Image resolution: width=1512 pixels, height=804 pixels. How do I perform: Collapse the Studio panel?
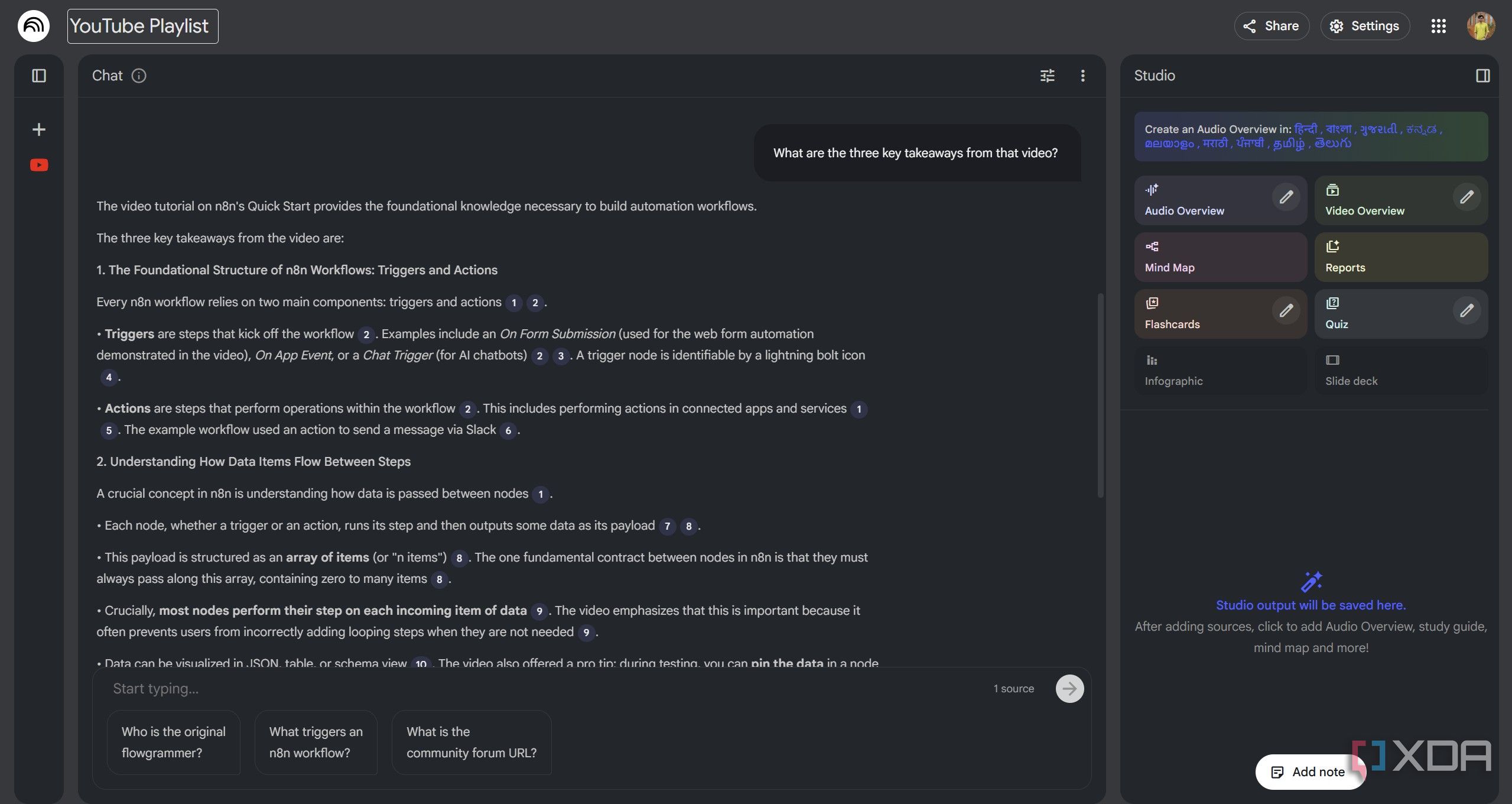point(1482,76)
